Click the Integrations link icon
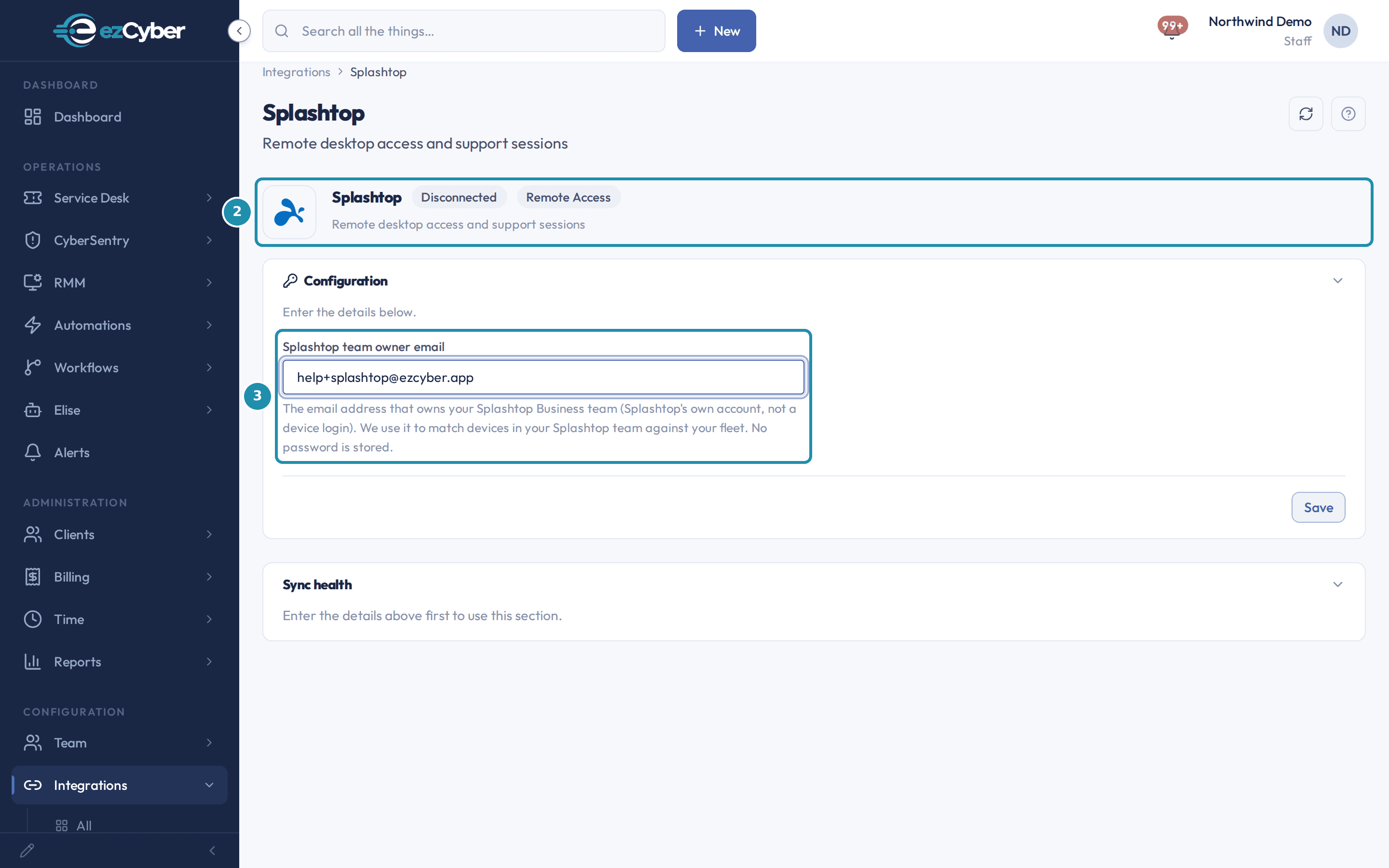Viewport: 1389px width, 868px height. click(x=33, y=786)
